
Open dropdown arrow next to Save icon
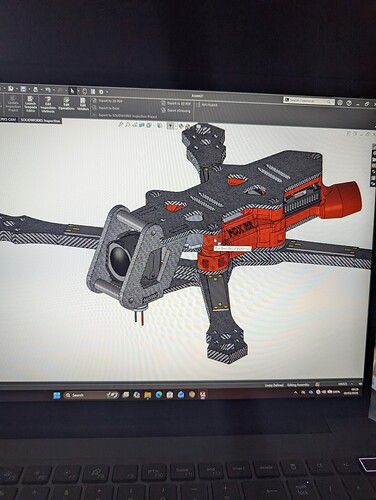(29, 89)
